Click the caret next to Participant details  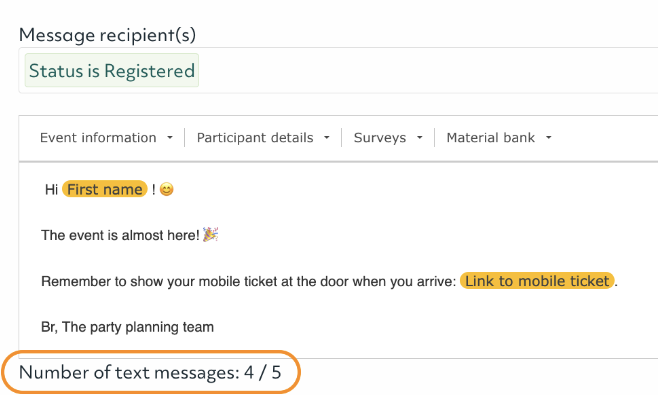pyautogui.click(x=326, y=138)
